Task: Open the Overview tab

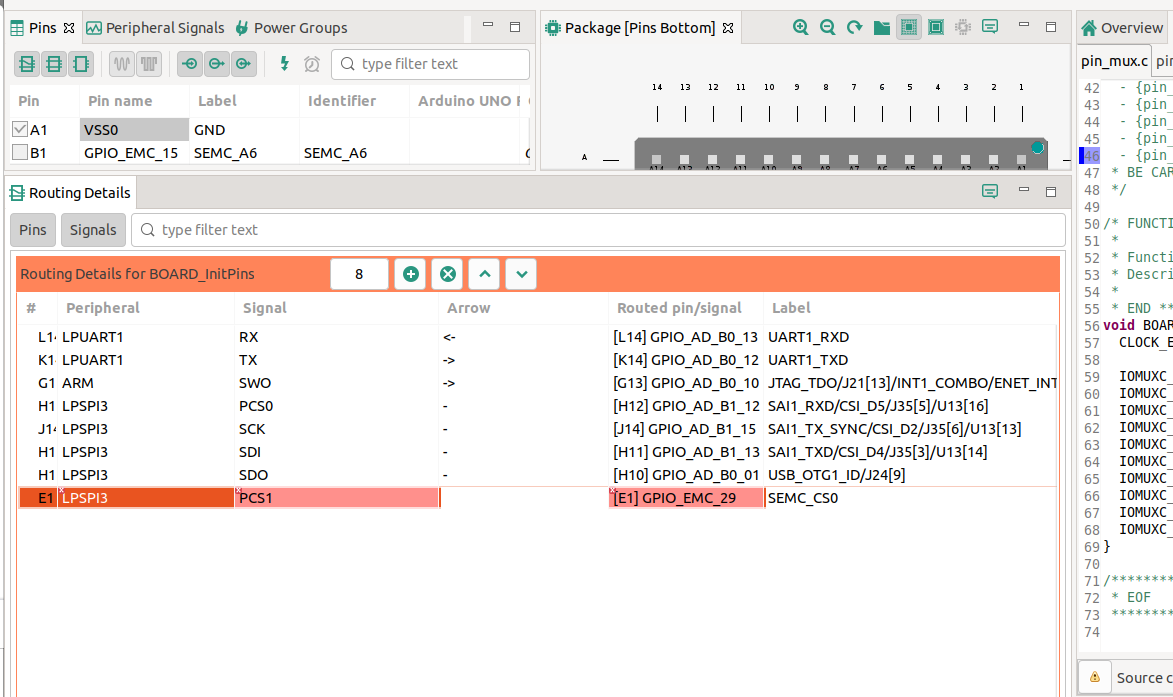Action: tap(1122, 28)
